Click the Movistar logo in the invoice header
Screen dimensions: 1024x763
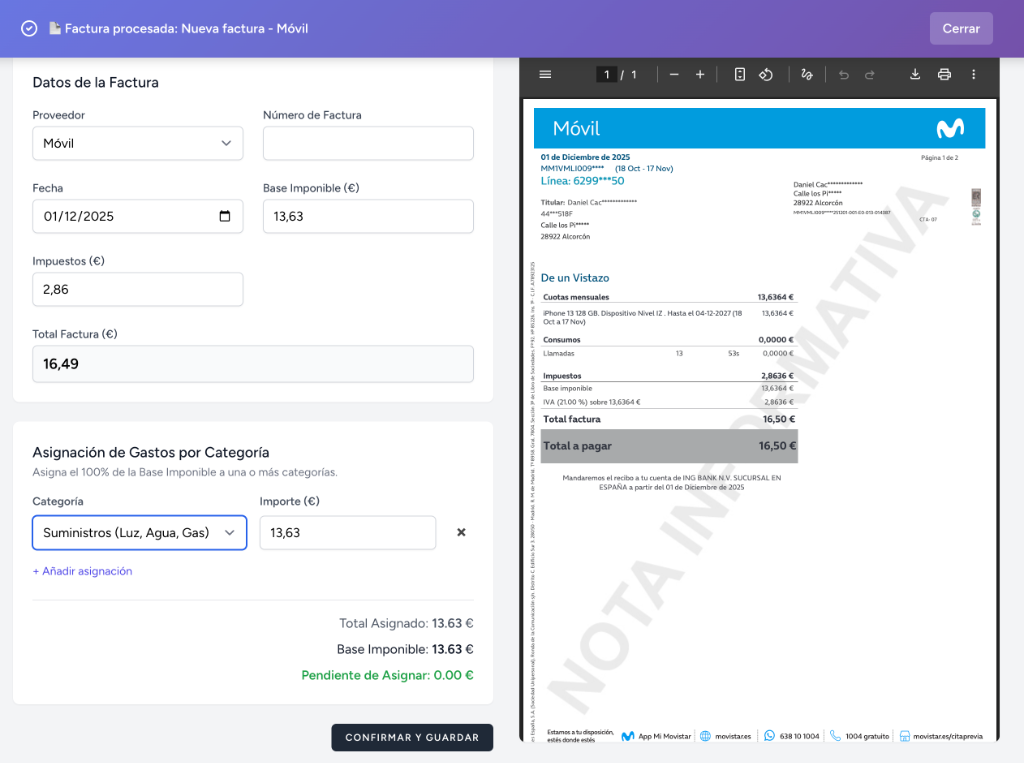[950, 128]
